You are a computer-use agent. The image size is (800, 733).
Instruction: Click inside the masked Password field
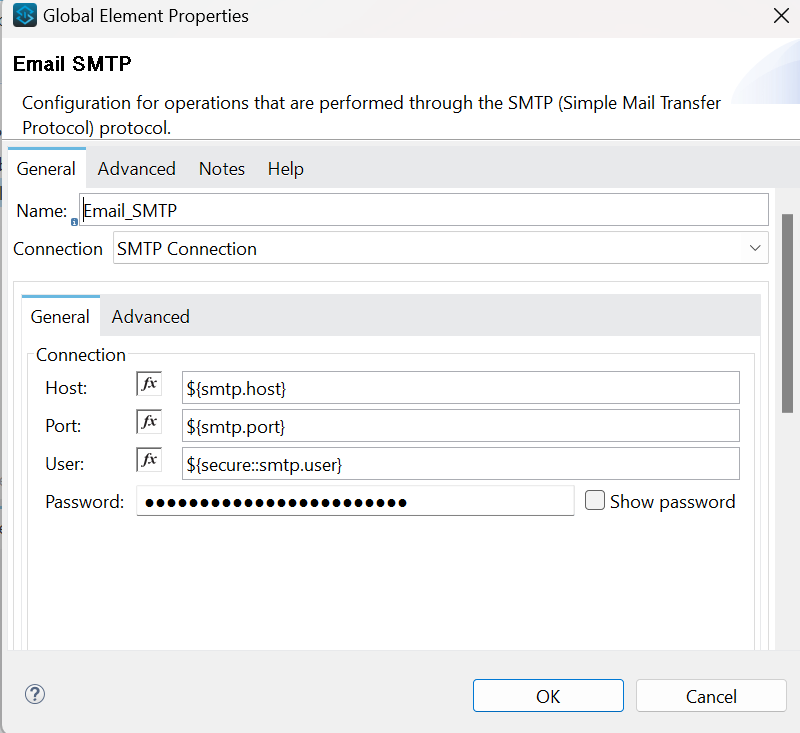pyautogui.click(x=354, y=502)
